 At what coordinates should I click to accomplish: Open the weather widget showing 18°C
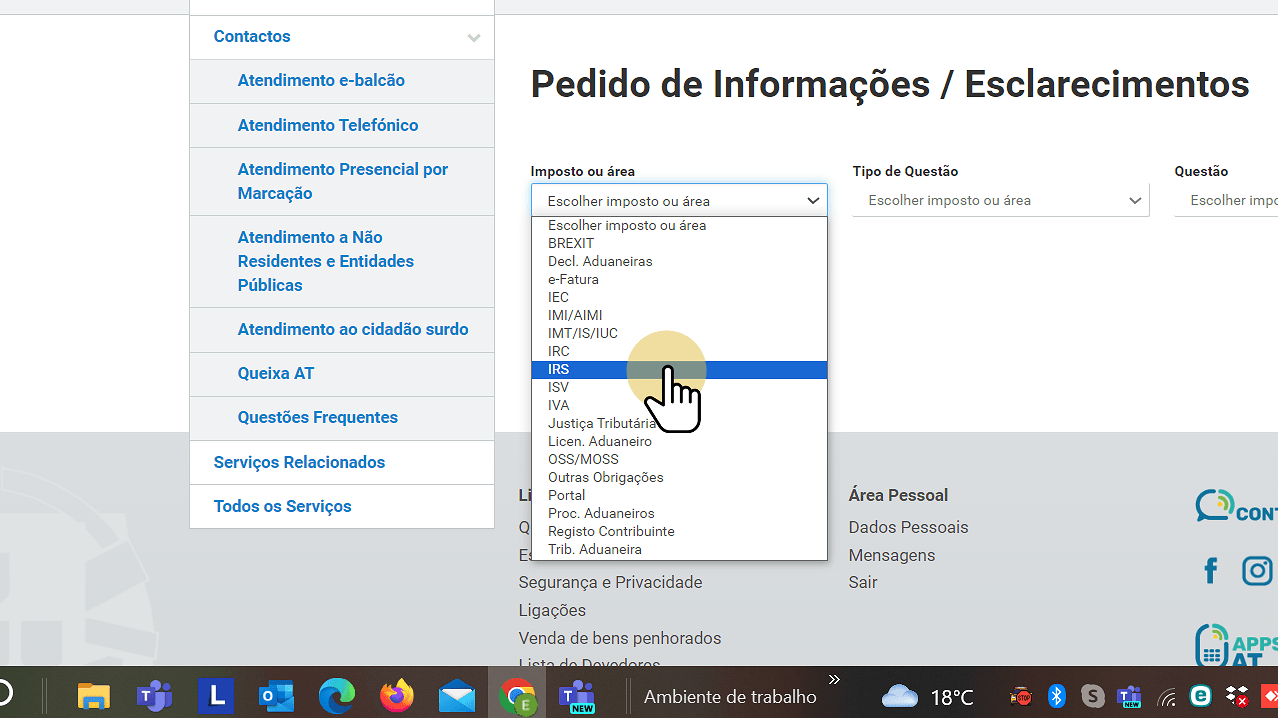tap(927, 696)
